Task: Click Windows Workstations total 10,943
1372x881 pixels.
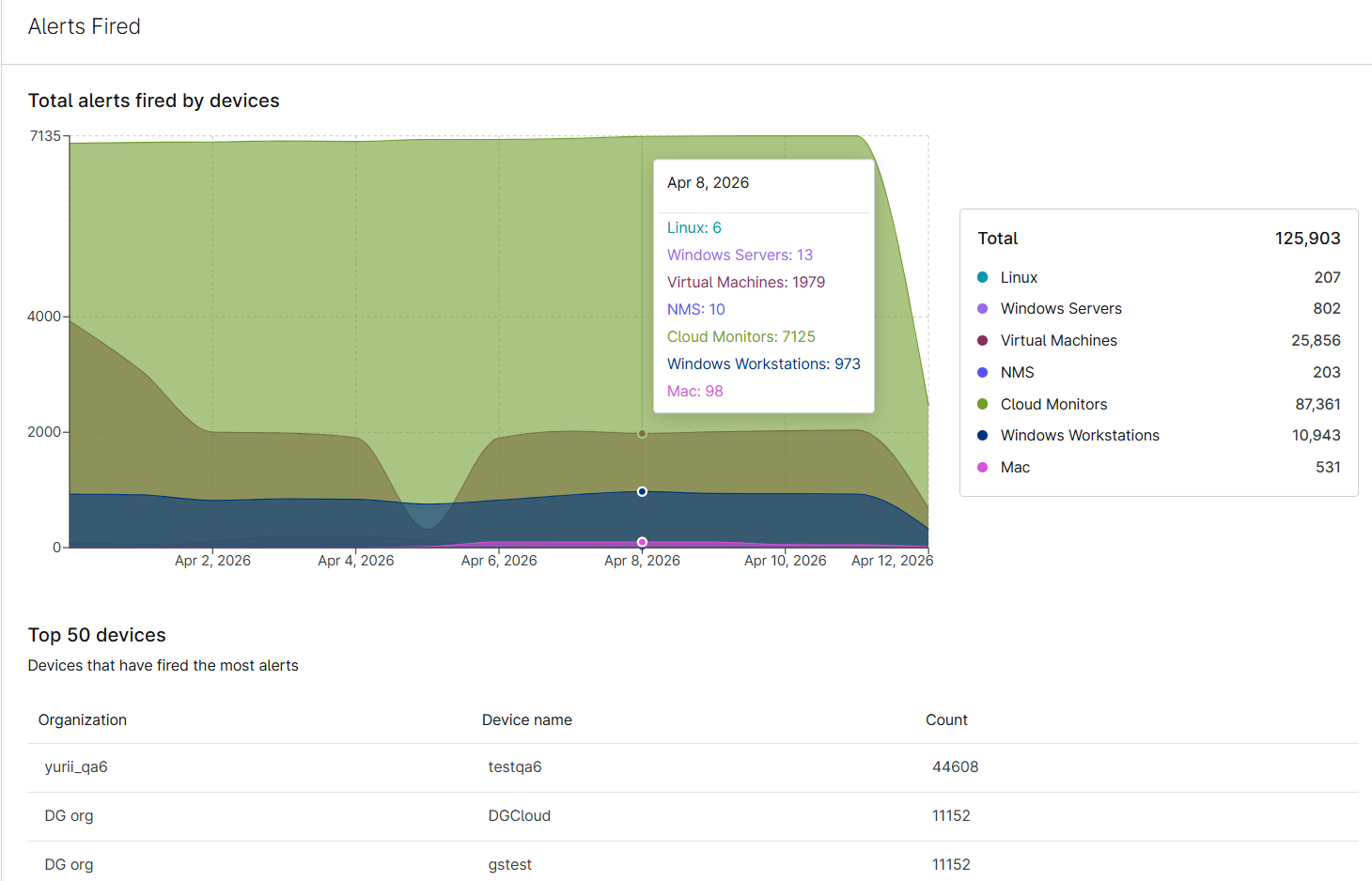Action: point(1316,435)
